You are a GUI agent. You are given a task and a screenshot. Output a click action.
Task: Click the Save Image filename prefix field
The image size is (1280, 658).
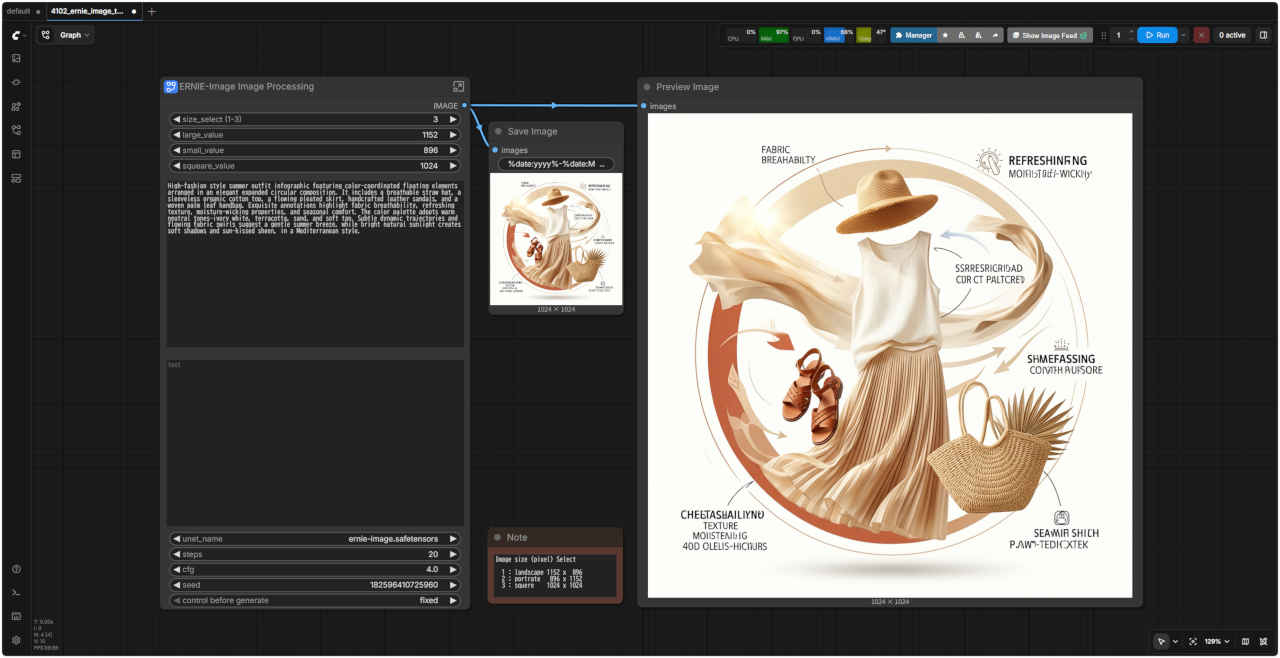pyautogui.click(x=556, y=164)
